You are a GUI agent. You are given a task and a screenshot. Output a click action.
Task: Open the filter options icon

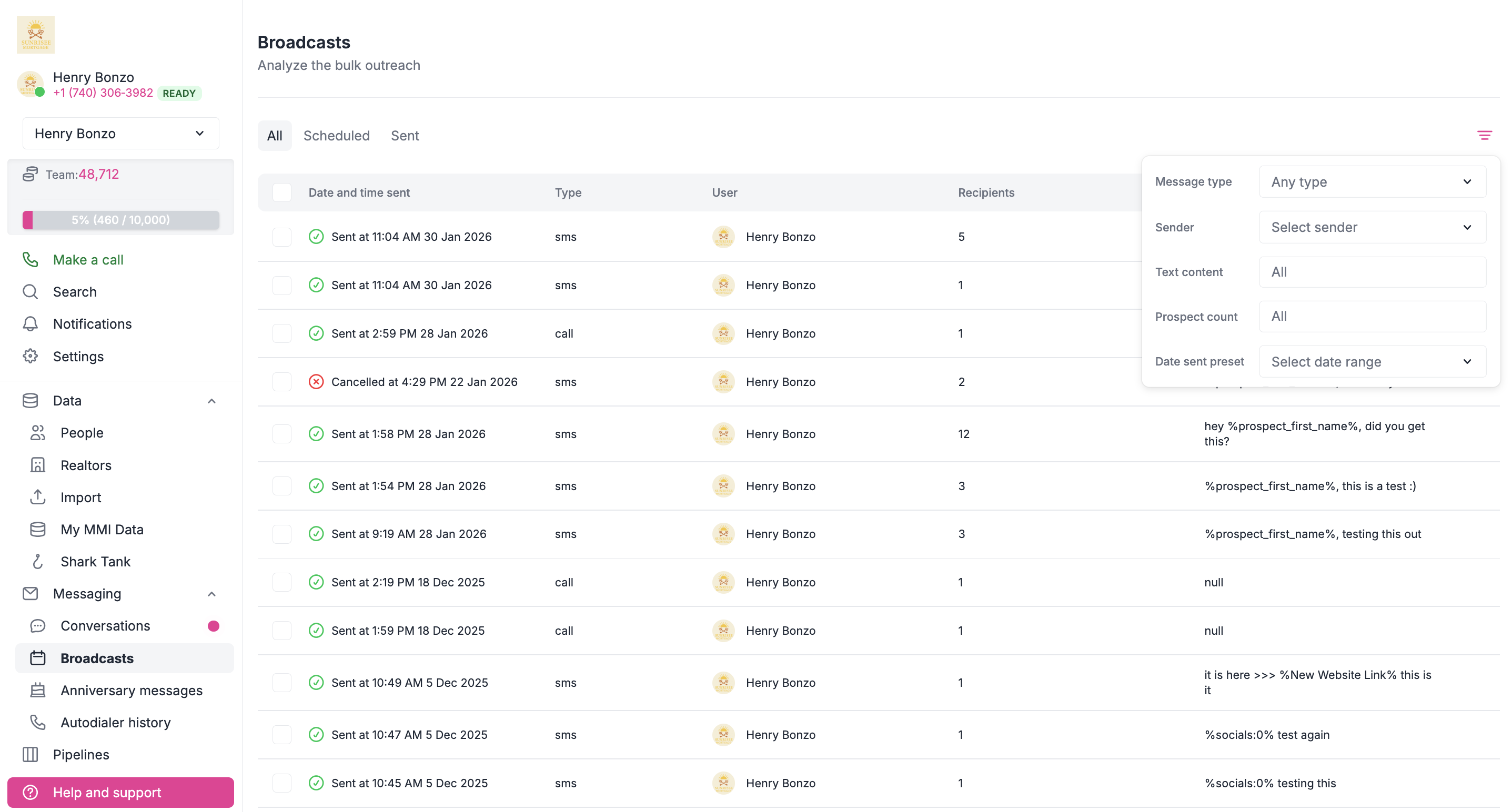coord(1485,136)
